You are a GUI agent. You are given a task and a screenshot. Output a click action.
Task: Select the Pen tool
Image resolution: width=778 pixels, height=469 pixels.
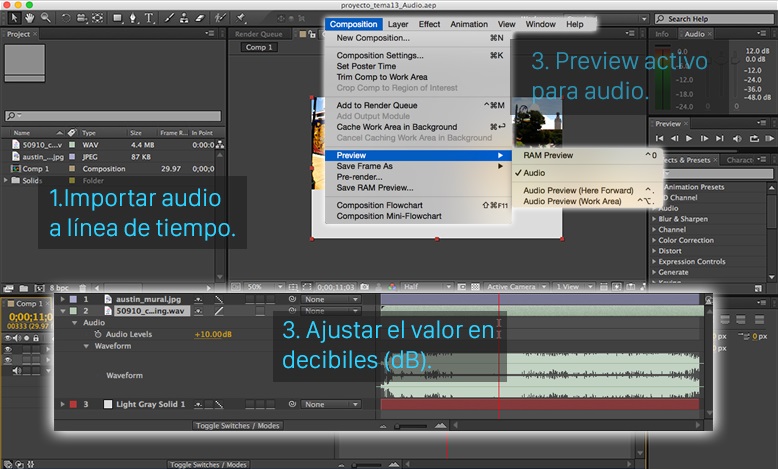pos(133,18)
